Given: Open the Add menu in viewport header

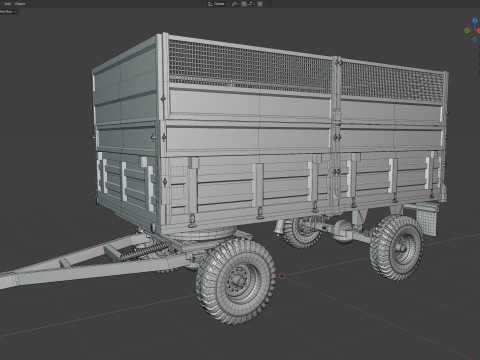Looking at the screenshot, I should (8, 4).
